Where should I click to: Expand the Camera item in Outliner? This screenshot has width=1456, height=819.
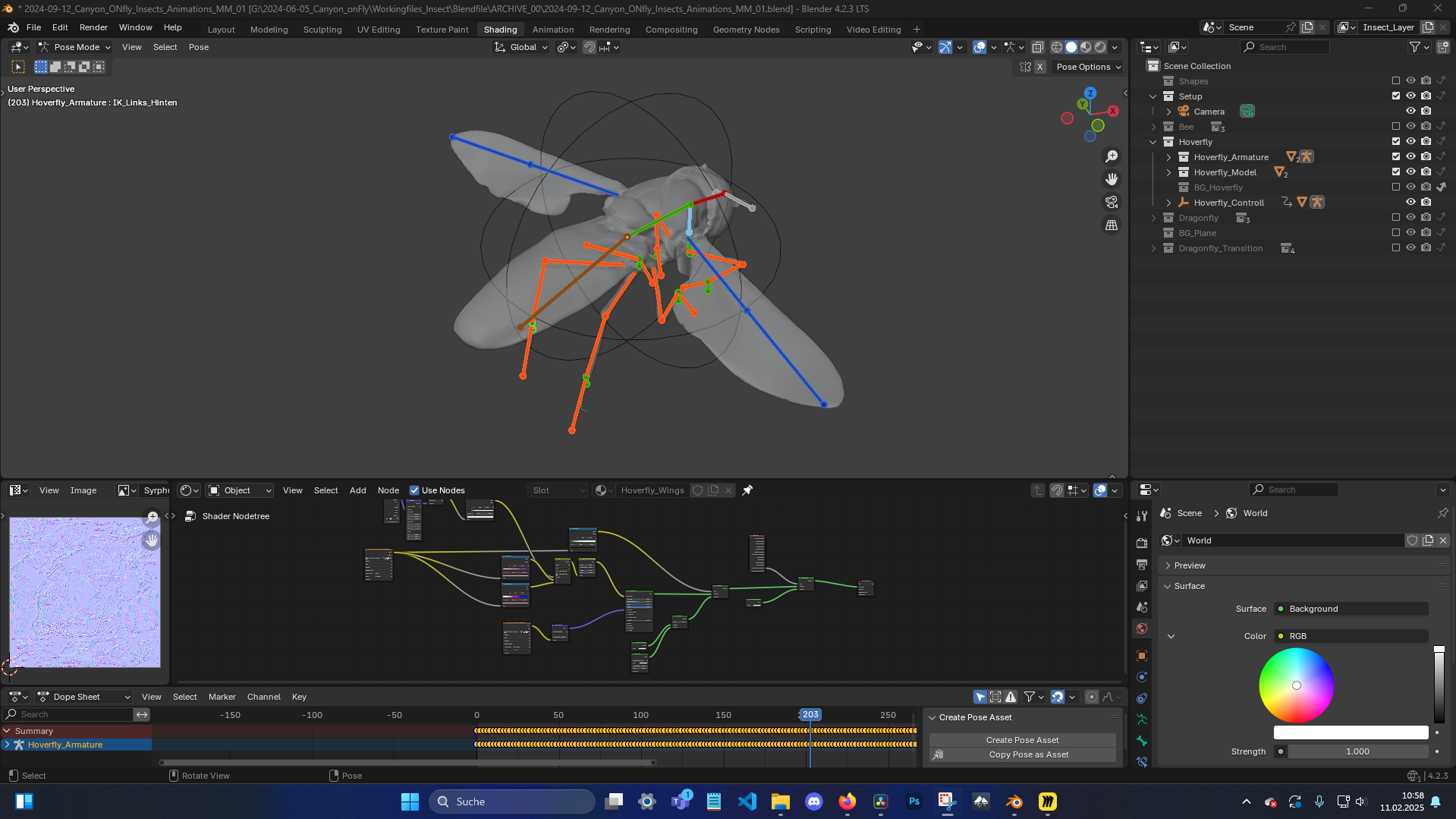pos(1168,112)
